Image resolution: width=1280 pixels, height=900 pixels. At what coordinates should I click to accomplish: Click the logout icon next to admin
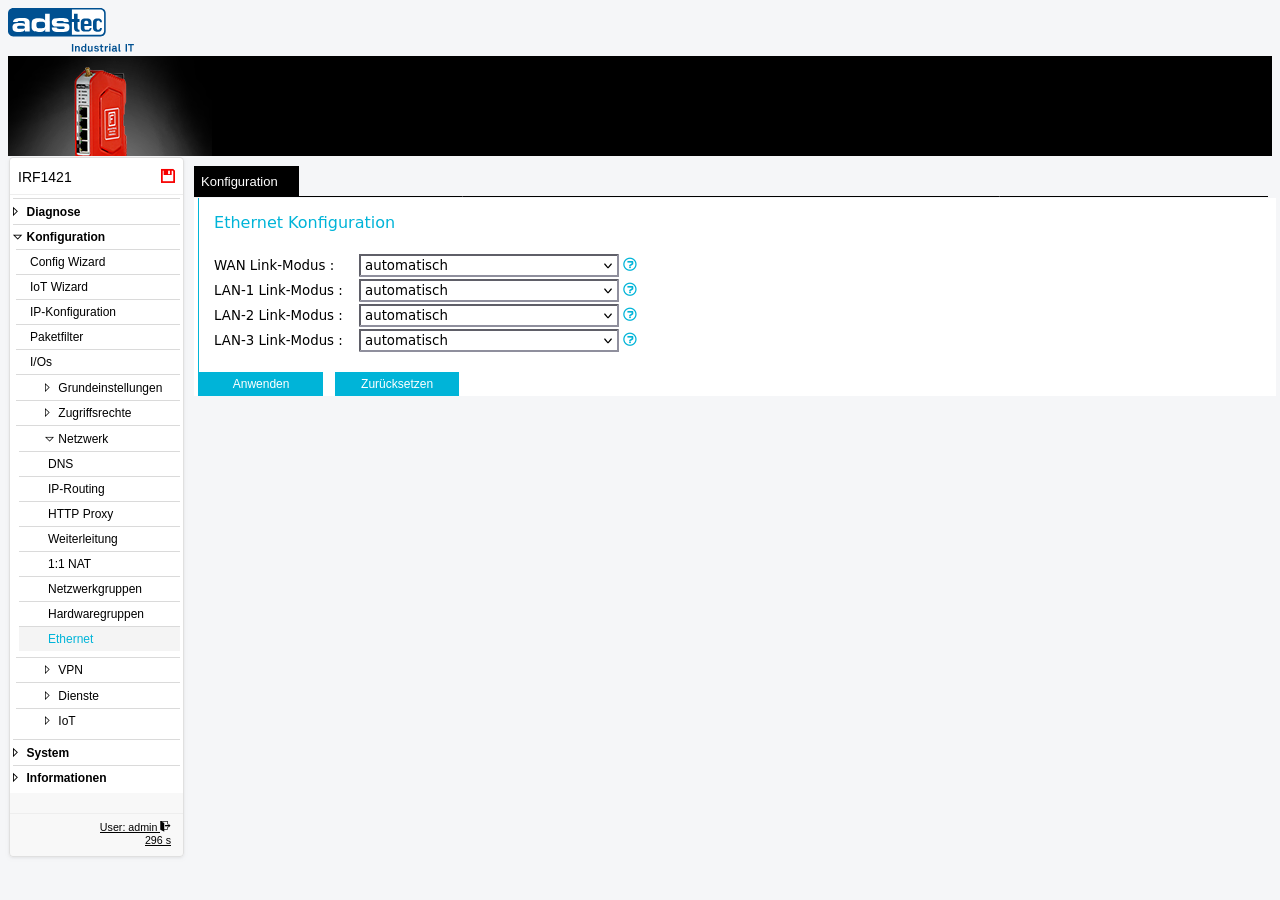point(165,826)
